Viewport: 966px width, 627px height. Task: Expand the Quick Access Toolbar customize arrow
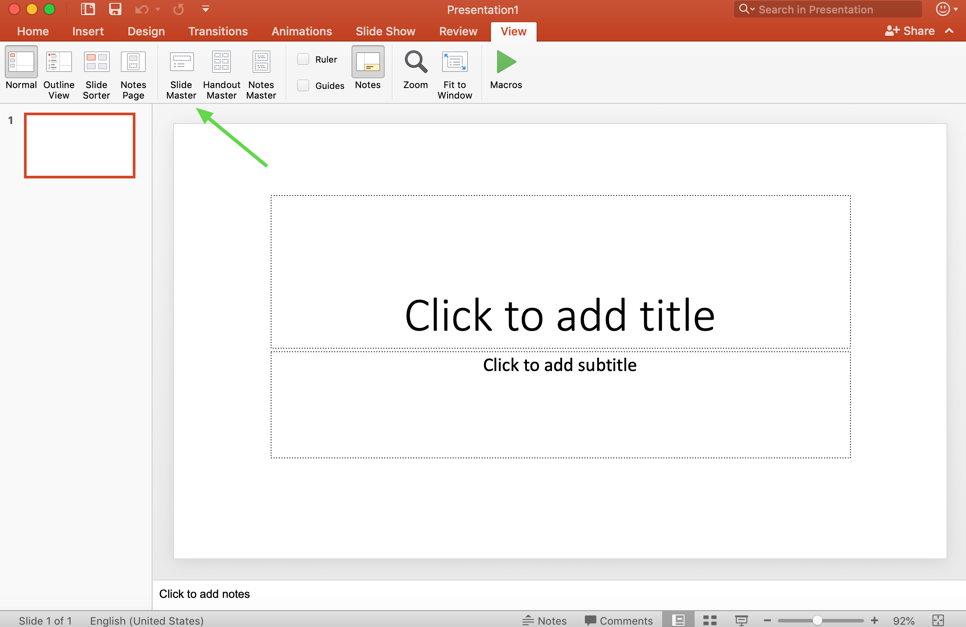pos(206,10)
